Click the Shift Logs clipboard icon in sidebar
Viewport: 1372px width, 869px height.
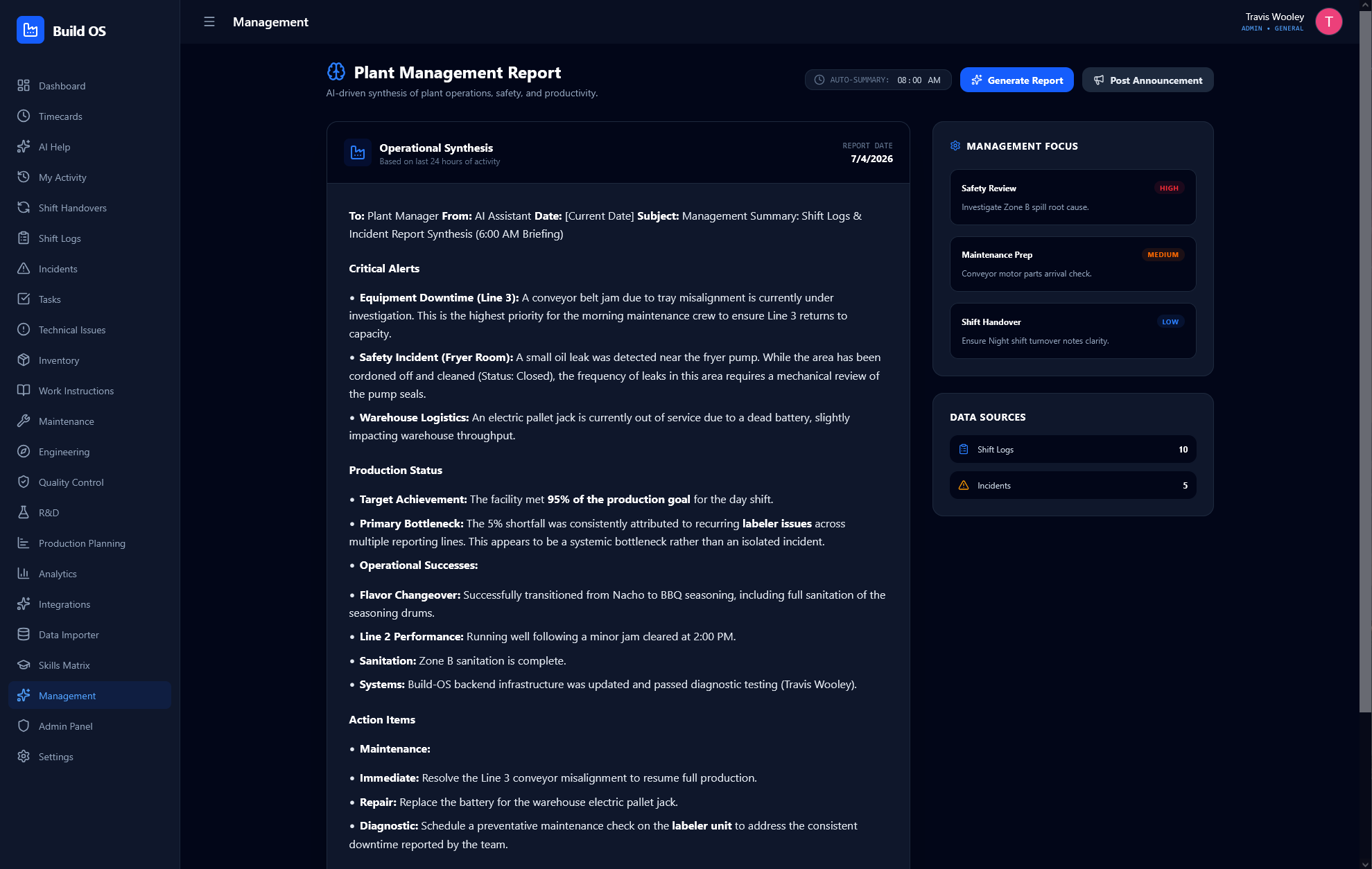coord(24,238)
